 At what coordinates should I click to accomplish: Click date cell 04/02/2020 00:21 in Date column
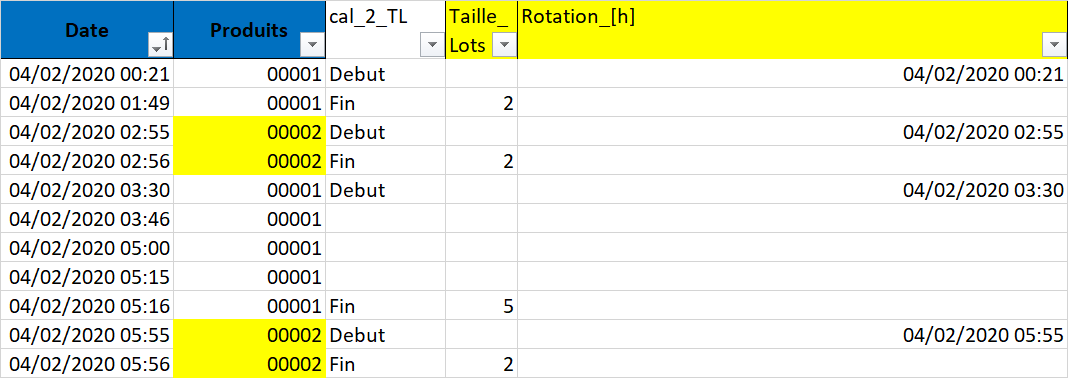click(87, 74)
